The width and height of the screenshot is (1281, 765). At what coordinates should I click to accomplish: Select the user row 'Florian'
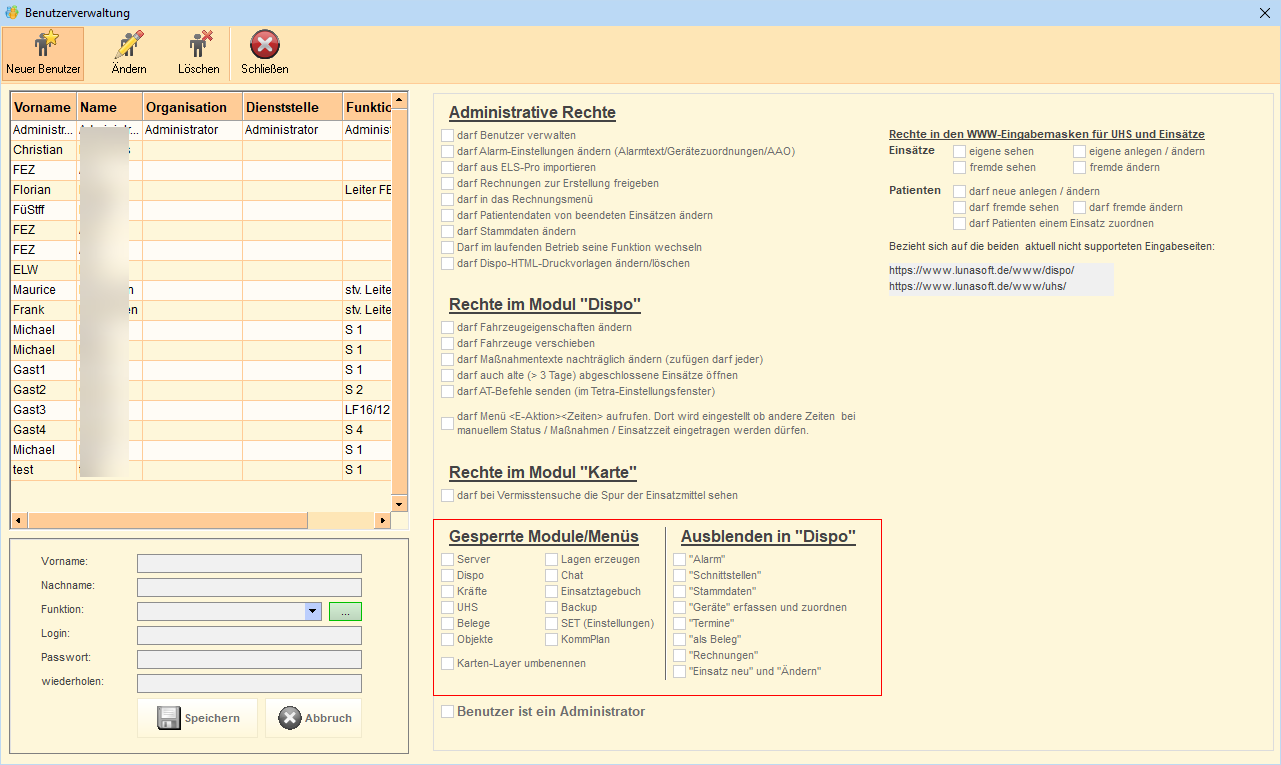[x=200, y=190]
